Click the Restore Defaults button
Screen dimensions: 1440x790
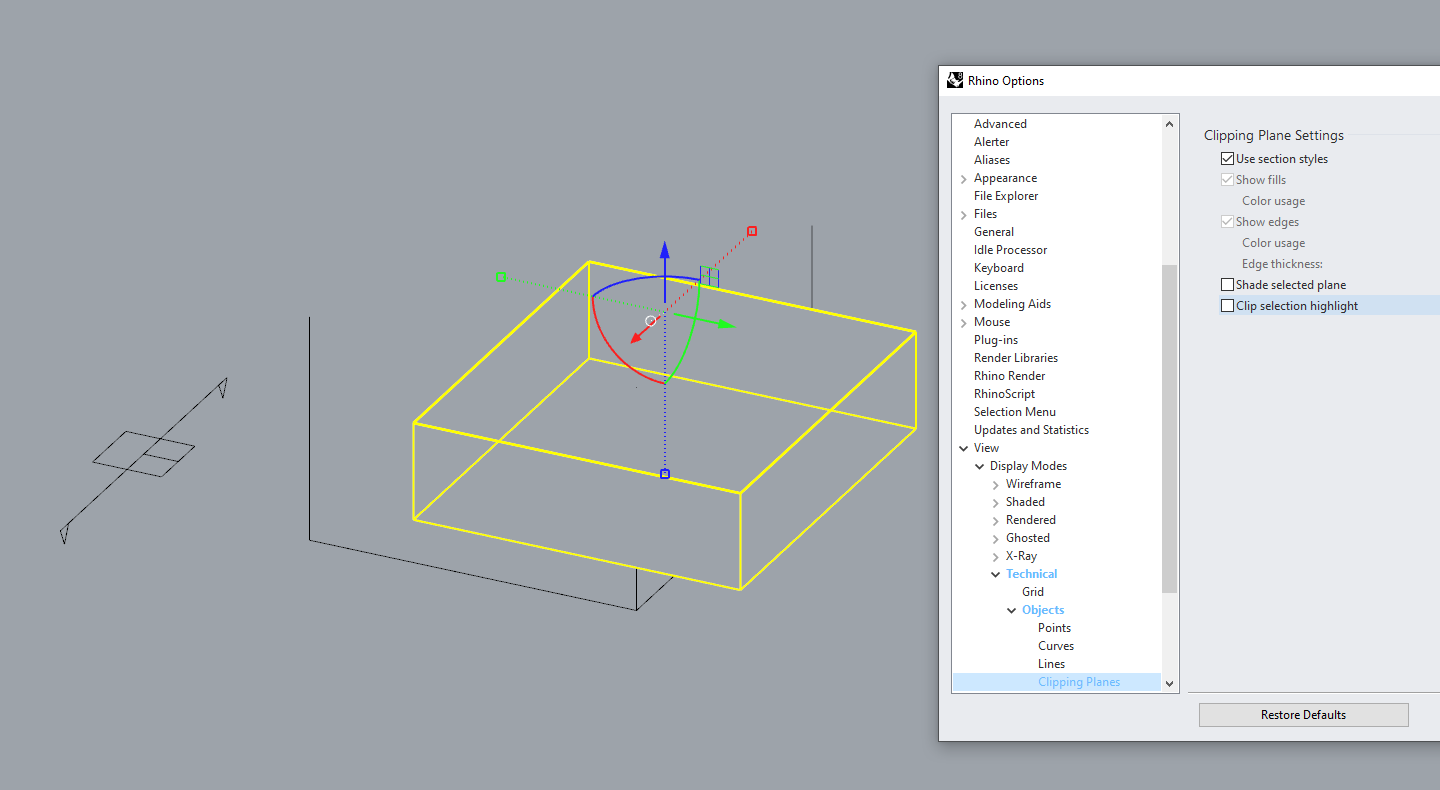pyautogui.click(x=1303, y=714)
